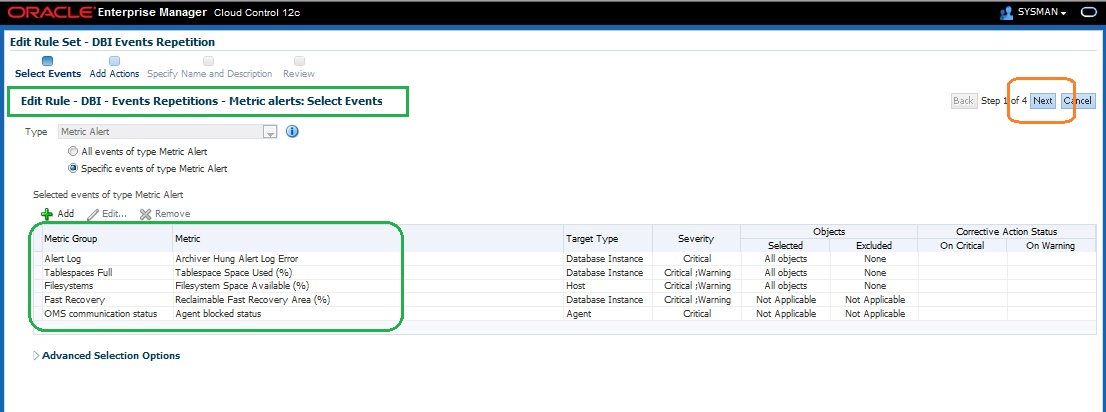The width and height of the screenshot is (1106, 412).
Task: Click the Add label in toolbar
Action: (x=66, y=214)
